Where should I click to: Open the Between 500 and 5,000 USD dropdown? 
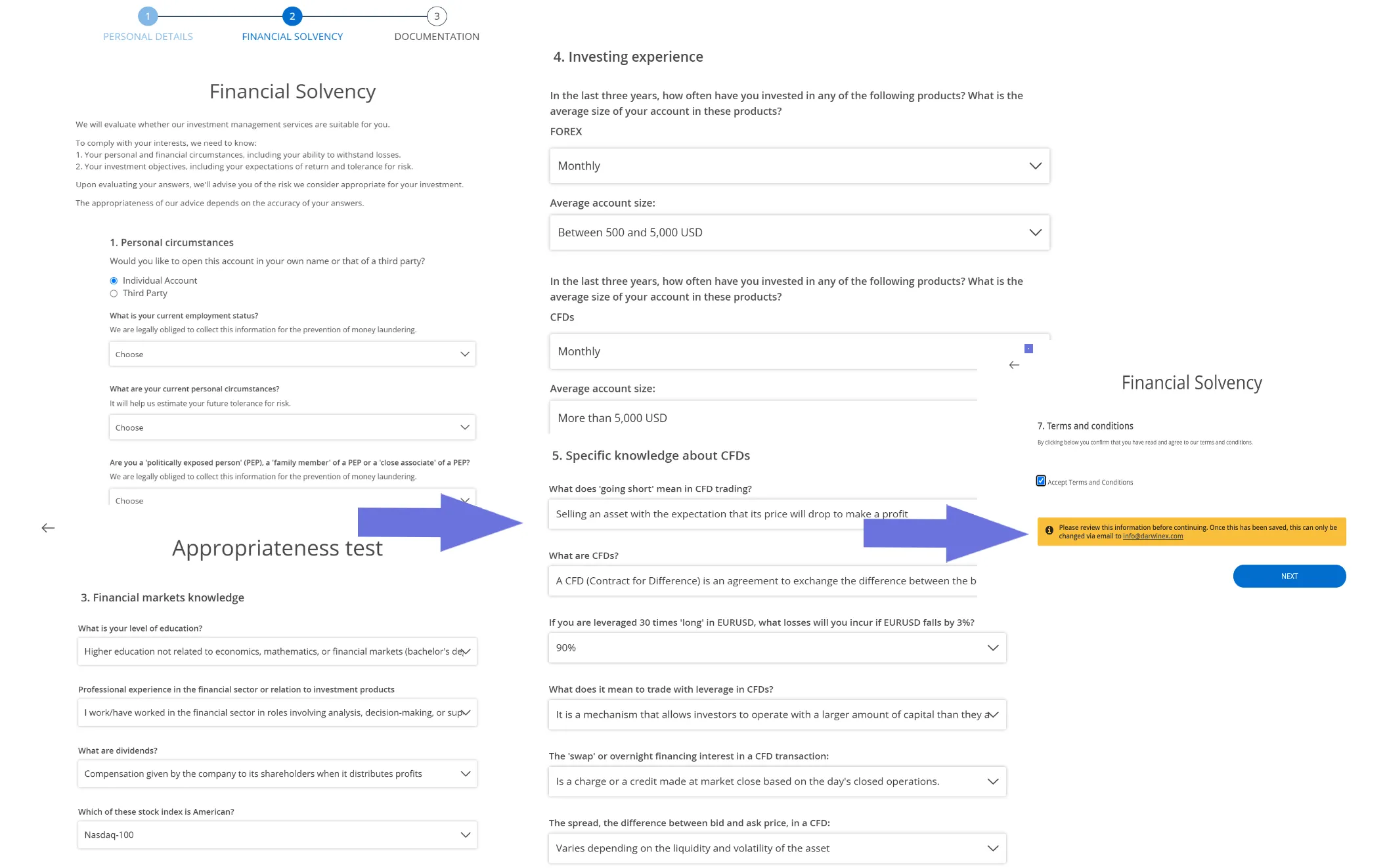click(x=799, y=232)
